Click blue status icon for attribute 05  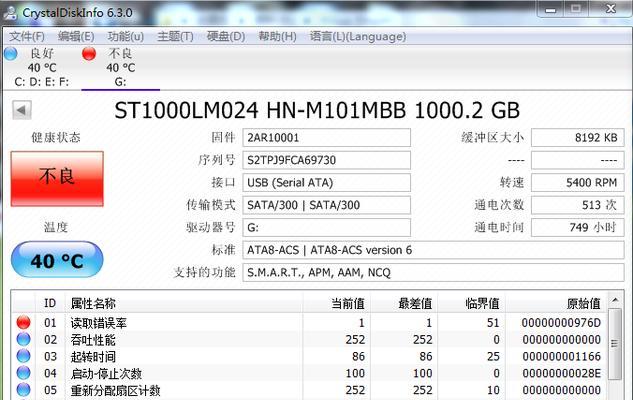(x=23, y=390)
